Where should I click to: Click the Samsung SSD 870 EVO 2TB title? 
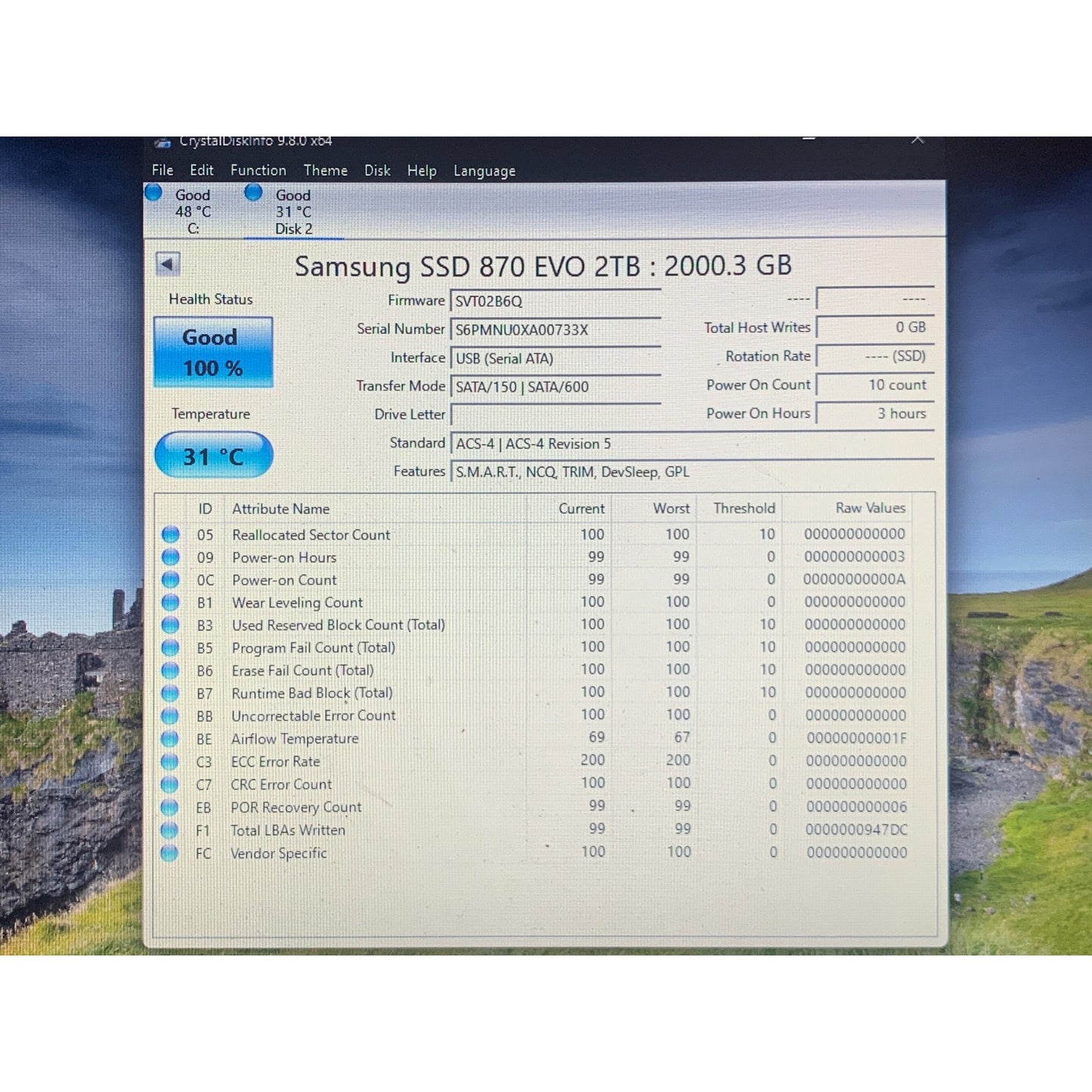543,265
